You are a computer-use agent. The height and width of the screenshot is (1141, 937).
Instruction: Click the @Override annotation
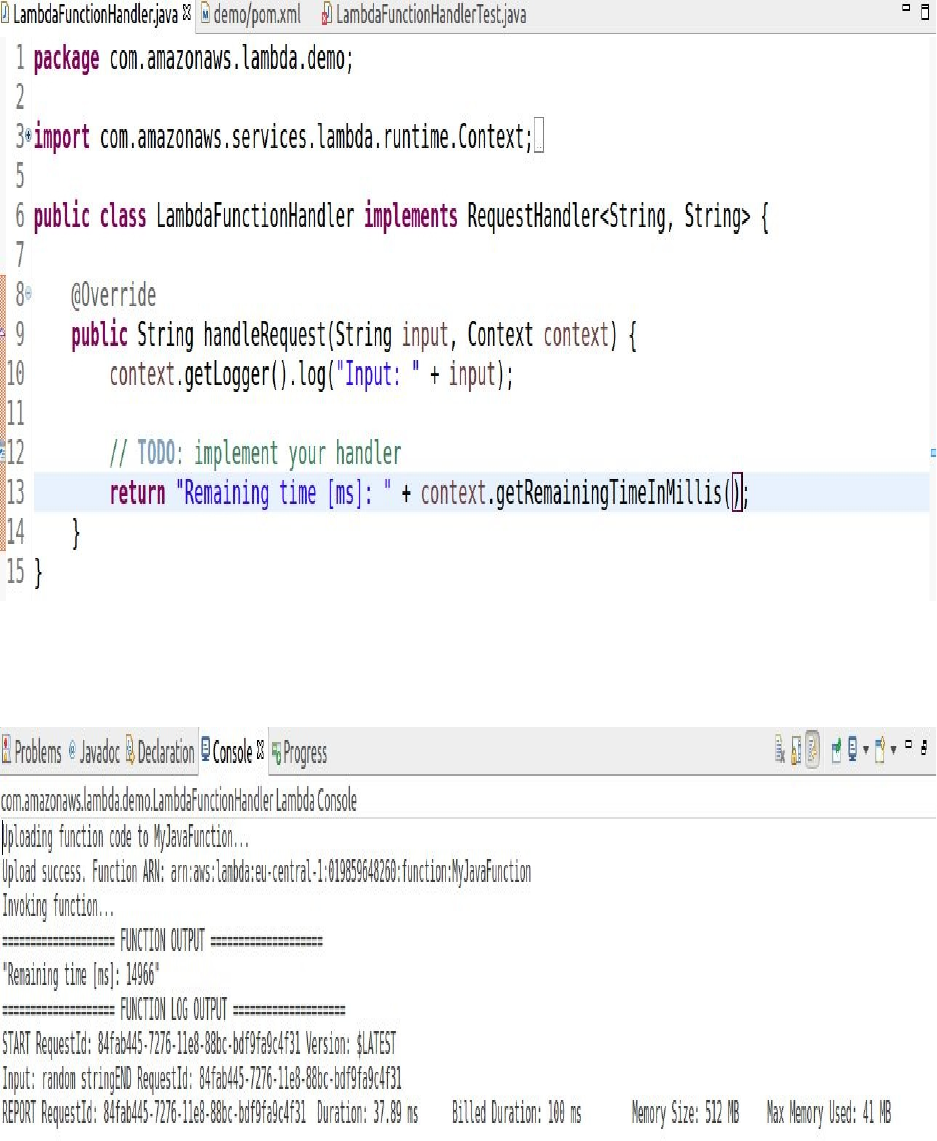point(113,295)
